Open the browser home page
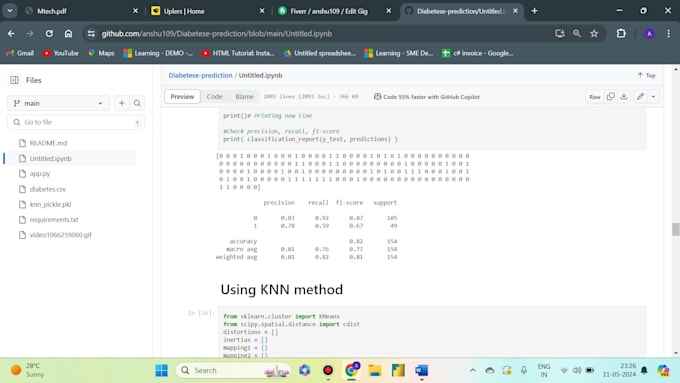680x383 pixels. pyautogui.click(x=68, y=33)
